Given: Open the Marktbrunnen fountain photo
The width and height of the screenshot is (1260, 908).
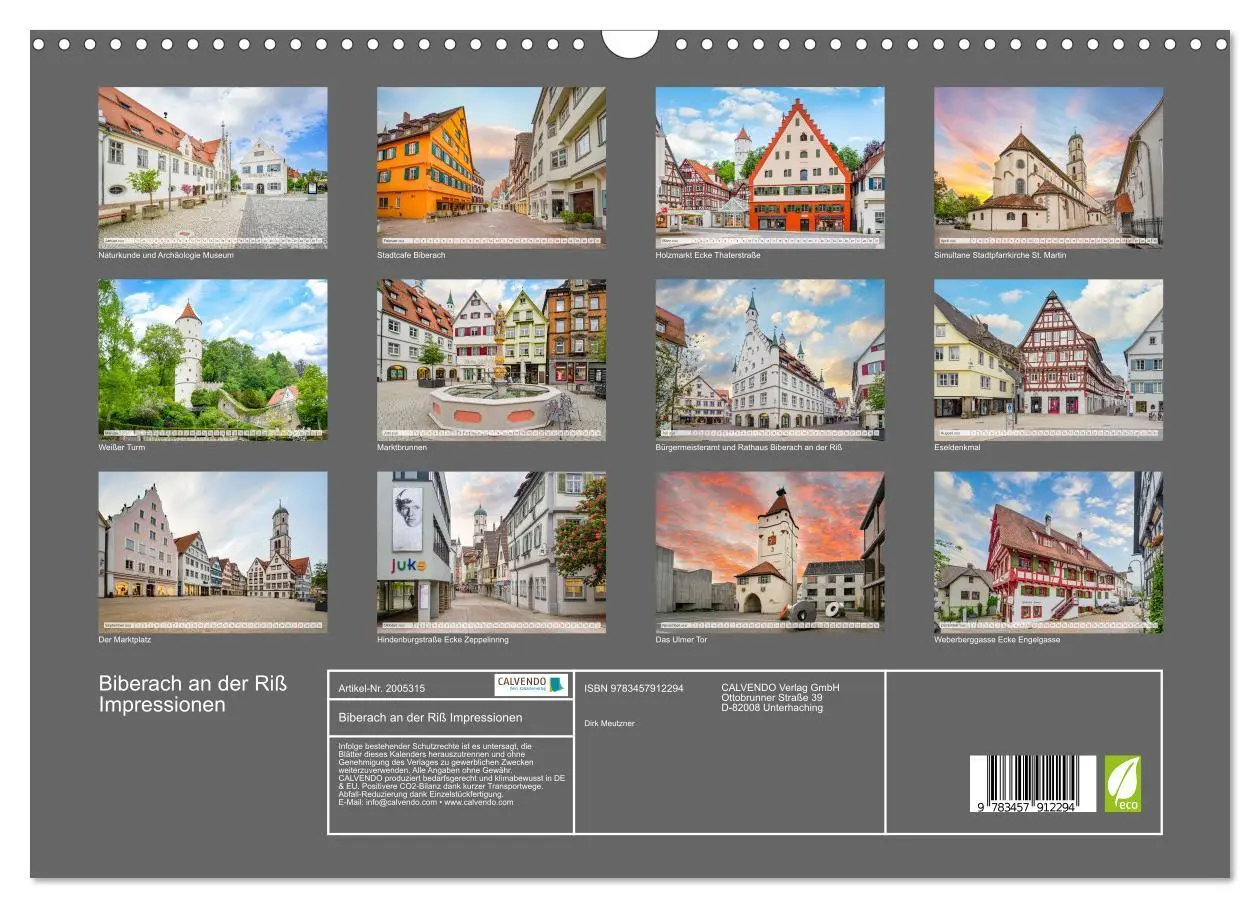Looking at the screenshot, I should click(491, 359).
